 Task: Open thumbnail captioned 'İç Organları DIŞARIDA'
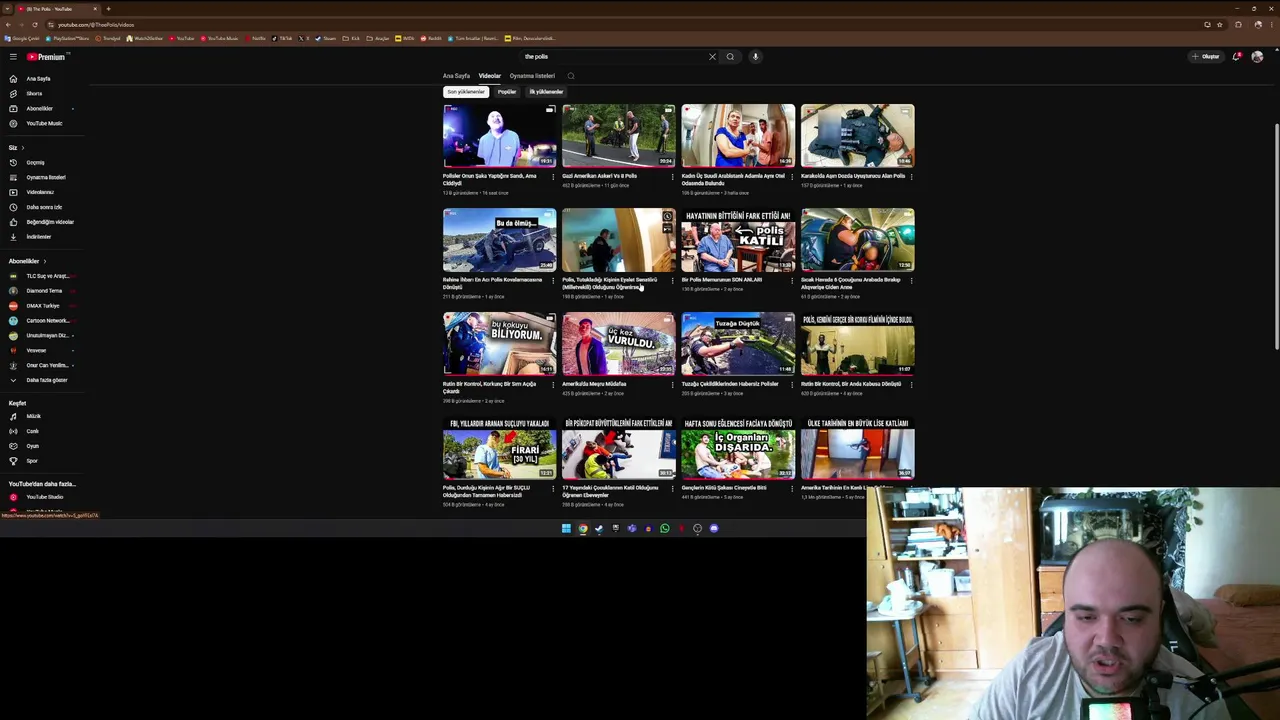pos(738,448)
